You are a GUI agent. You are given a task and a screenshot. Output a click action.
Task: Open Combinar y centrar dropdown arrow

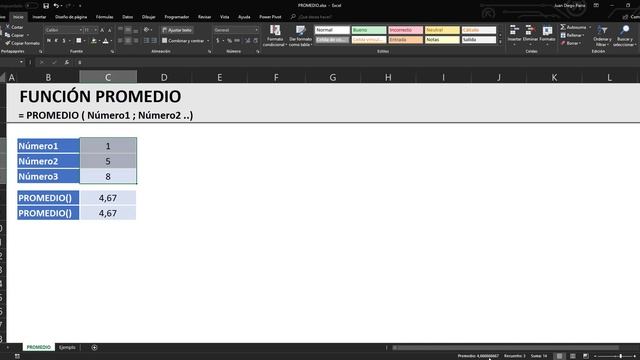(x=208, y=41)
